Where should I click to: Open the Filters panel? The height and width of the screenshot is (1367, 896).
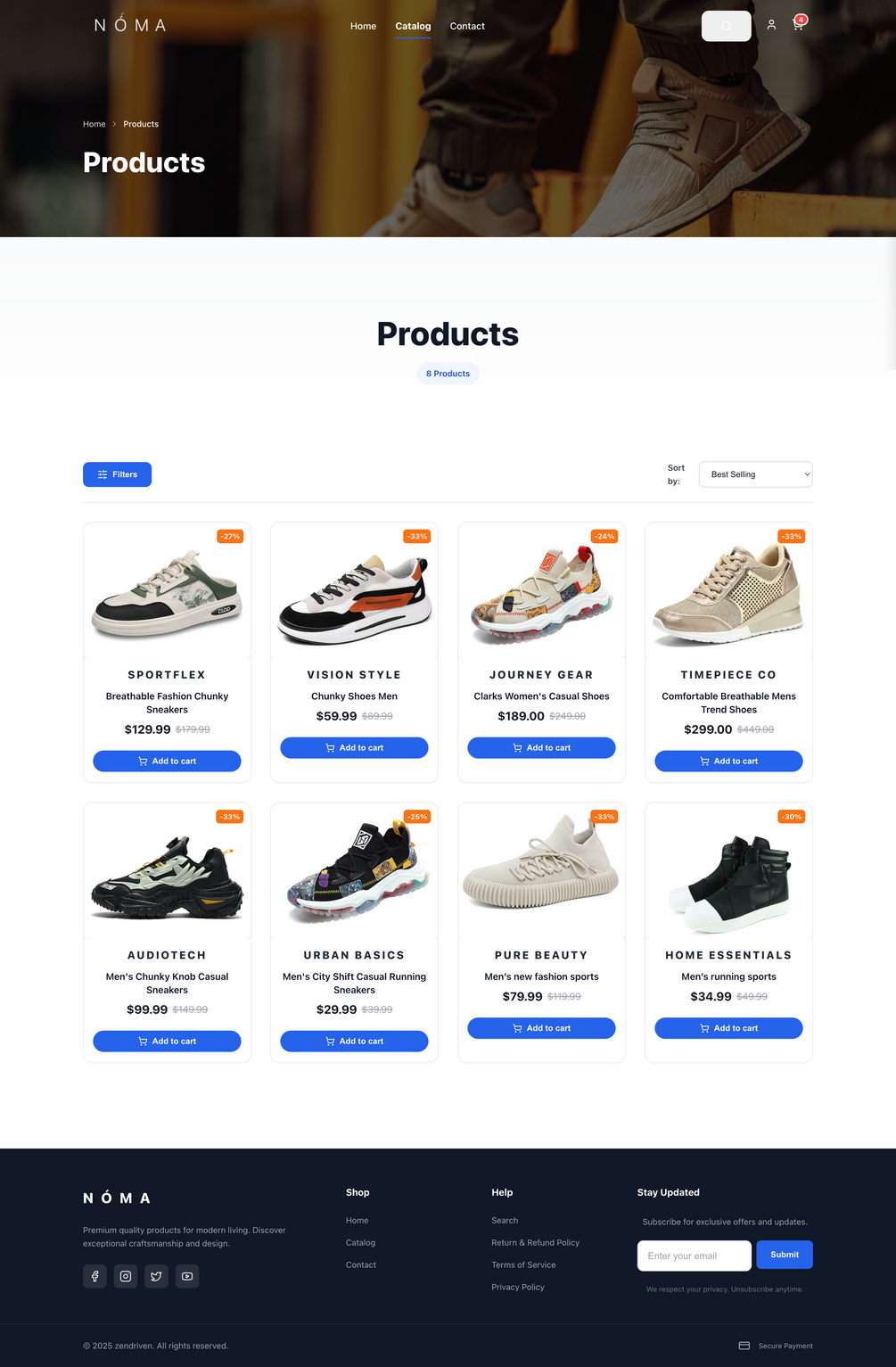click(117, 474)
